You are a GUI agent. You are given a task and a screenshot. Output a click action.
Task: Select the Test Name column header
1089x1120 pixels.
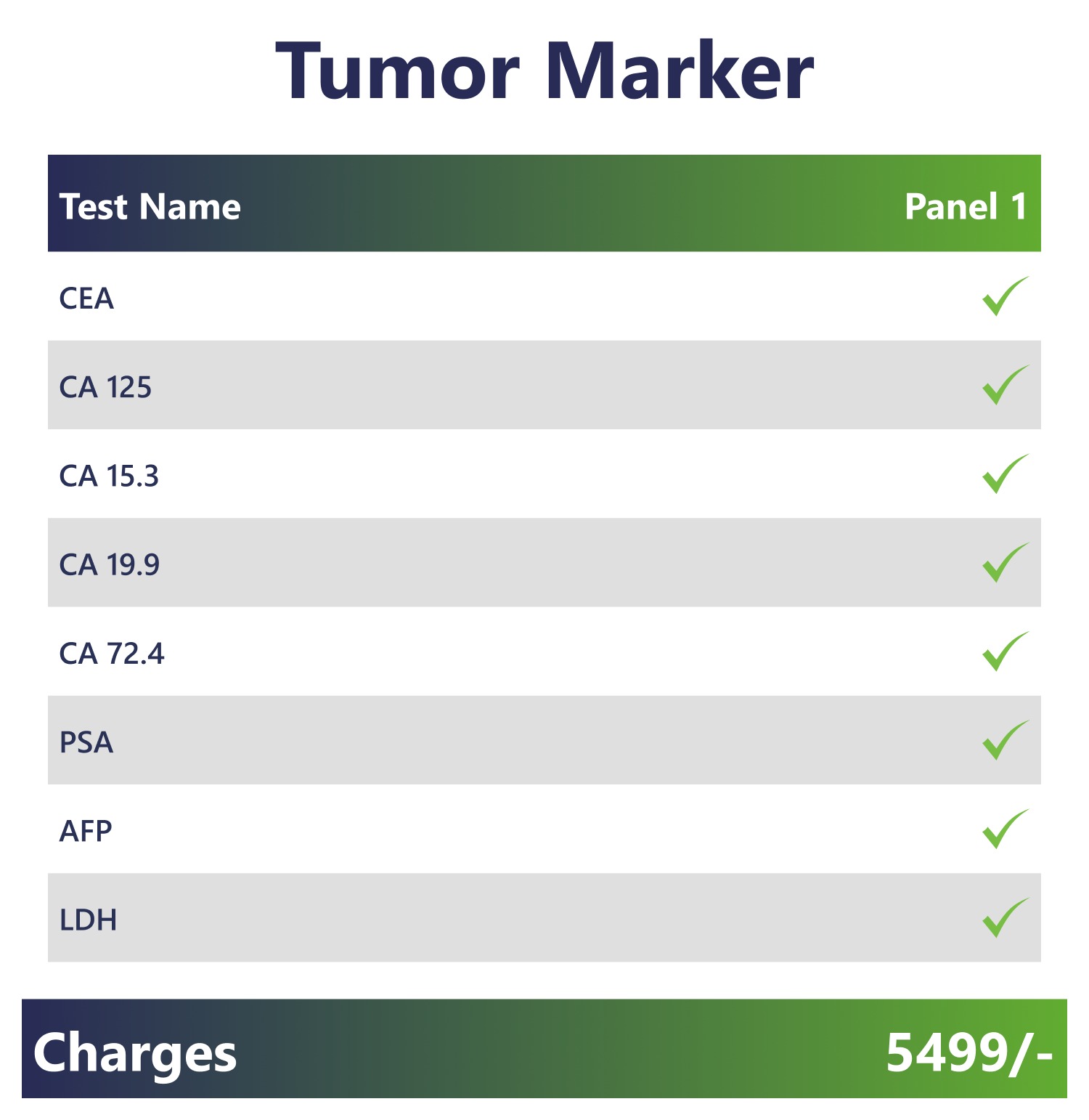[x=150, y=207]
